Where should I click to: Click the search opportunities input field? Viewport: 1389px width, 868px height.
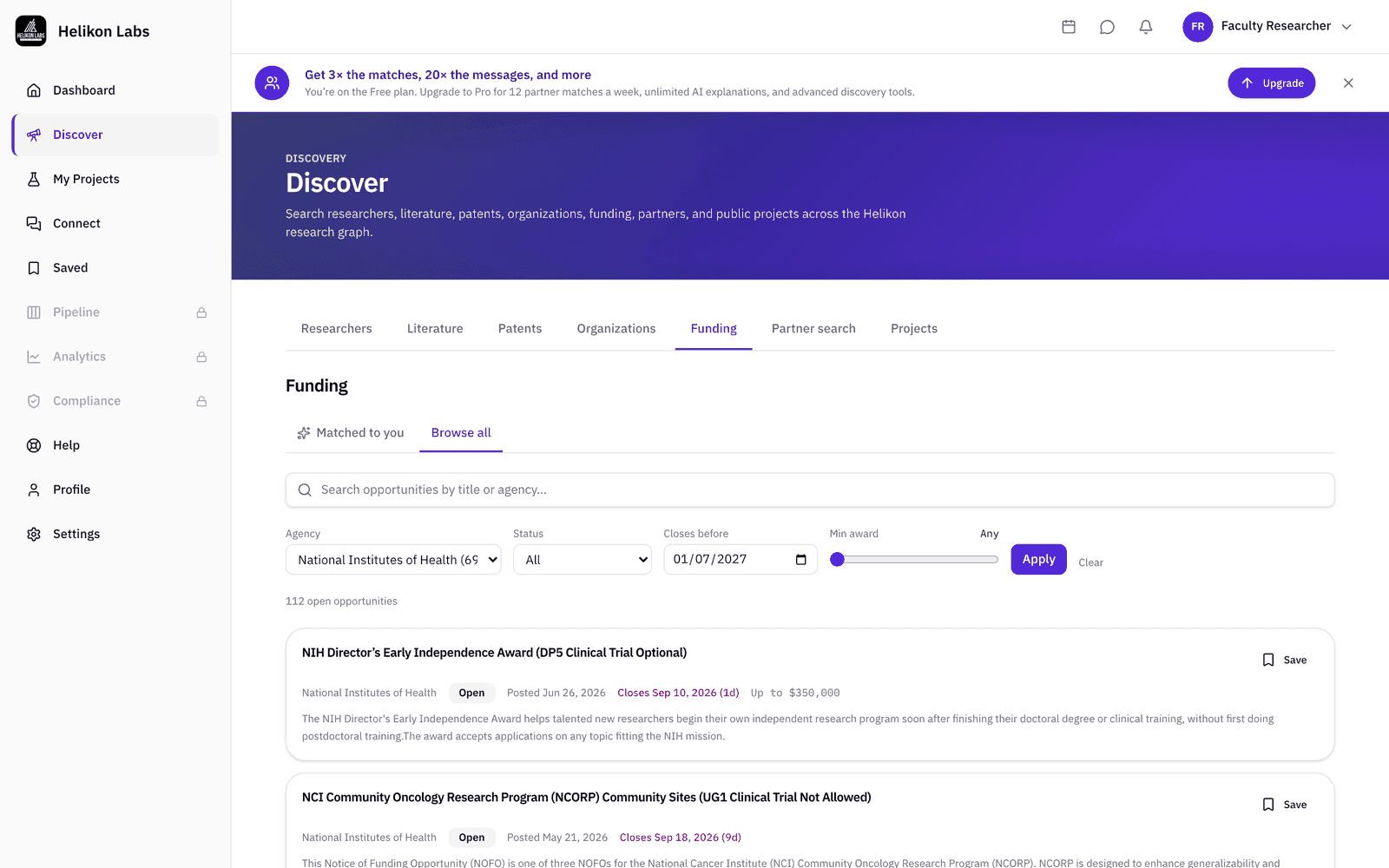coord(810,490)
